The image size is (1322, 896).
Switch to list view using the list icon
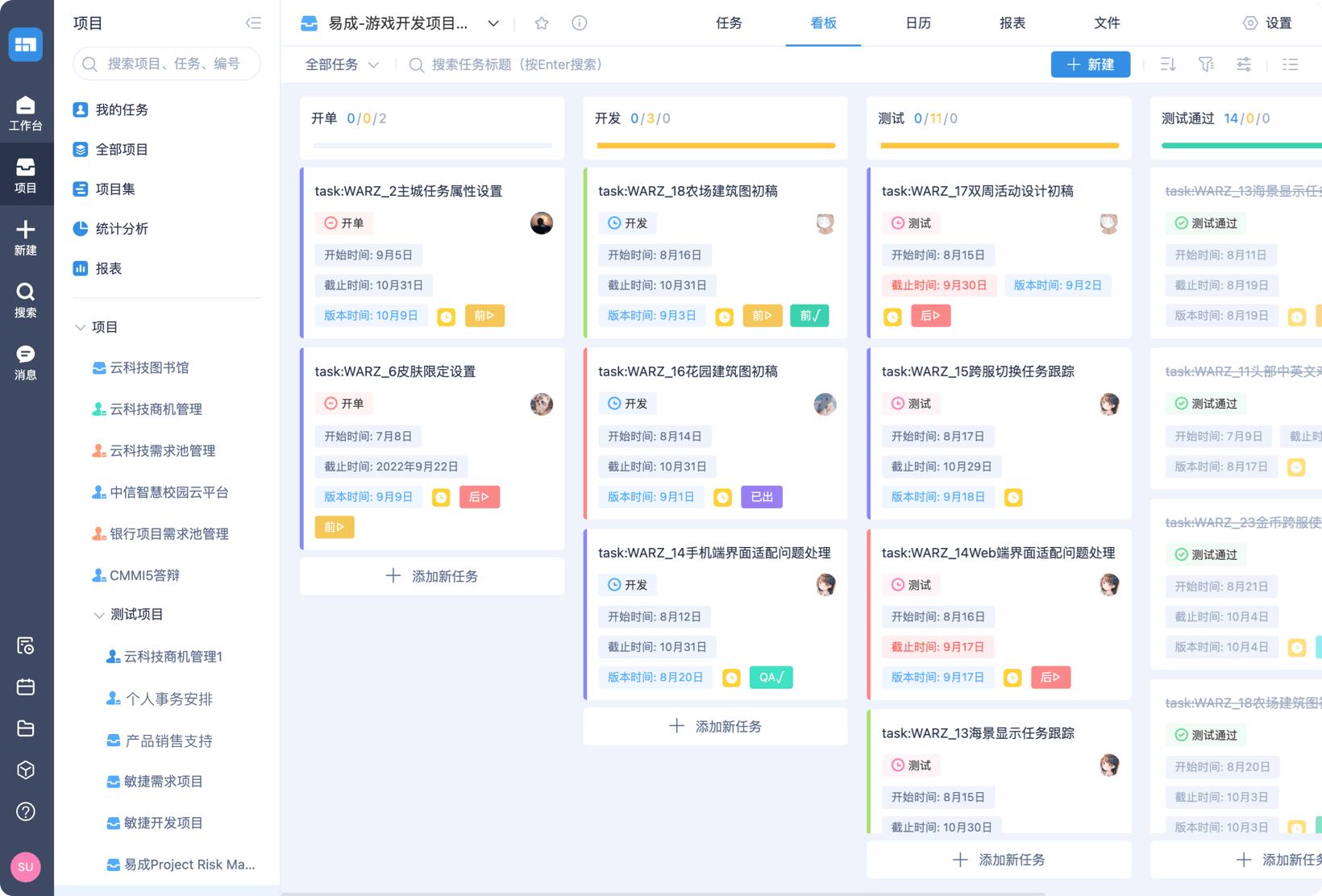1291,64
